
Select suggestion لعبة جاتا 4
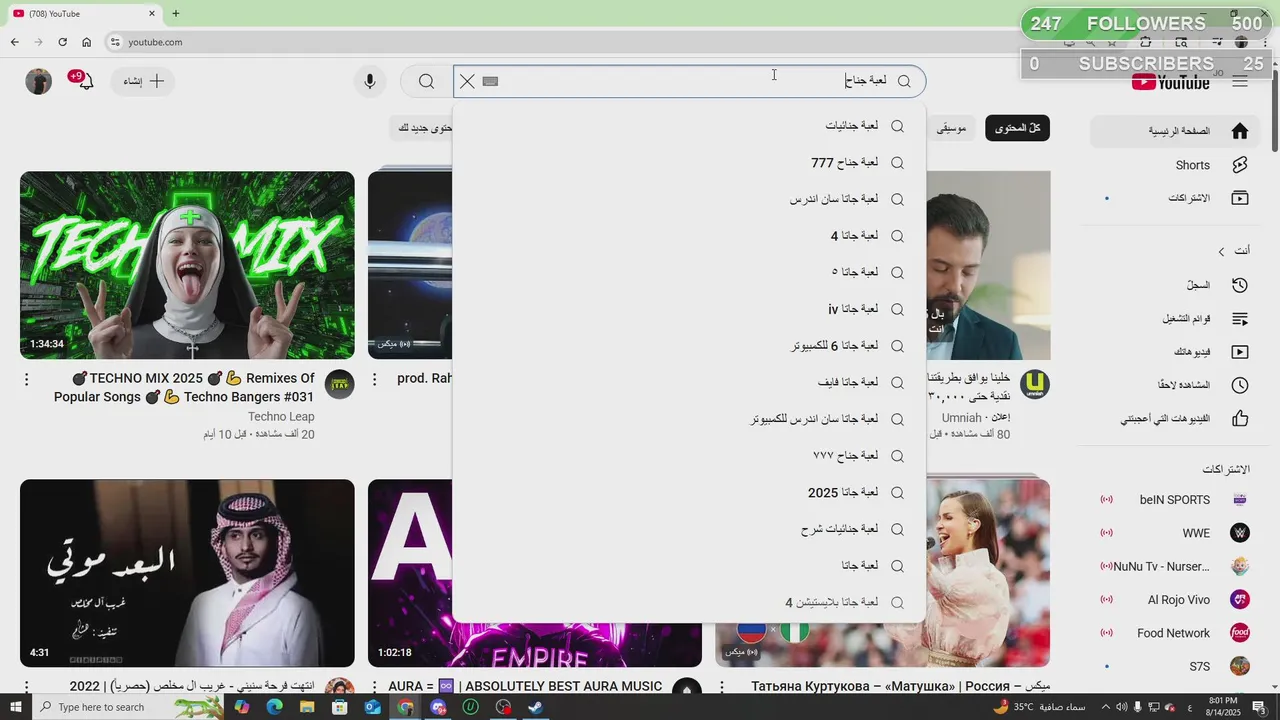(x=689, y=236)
